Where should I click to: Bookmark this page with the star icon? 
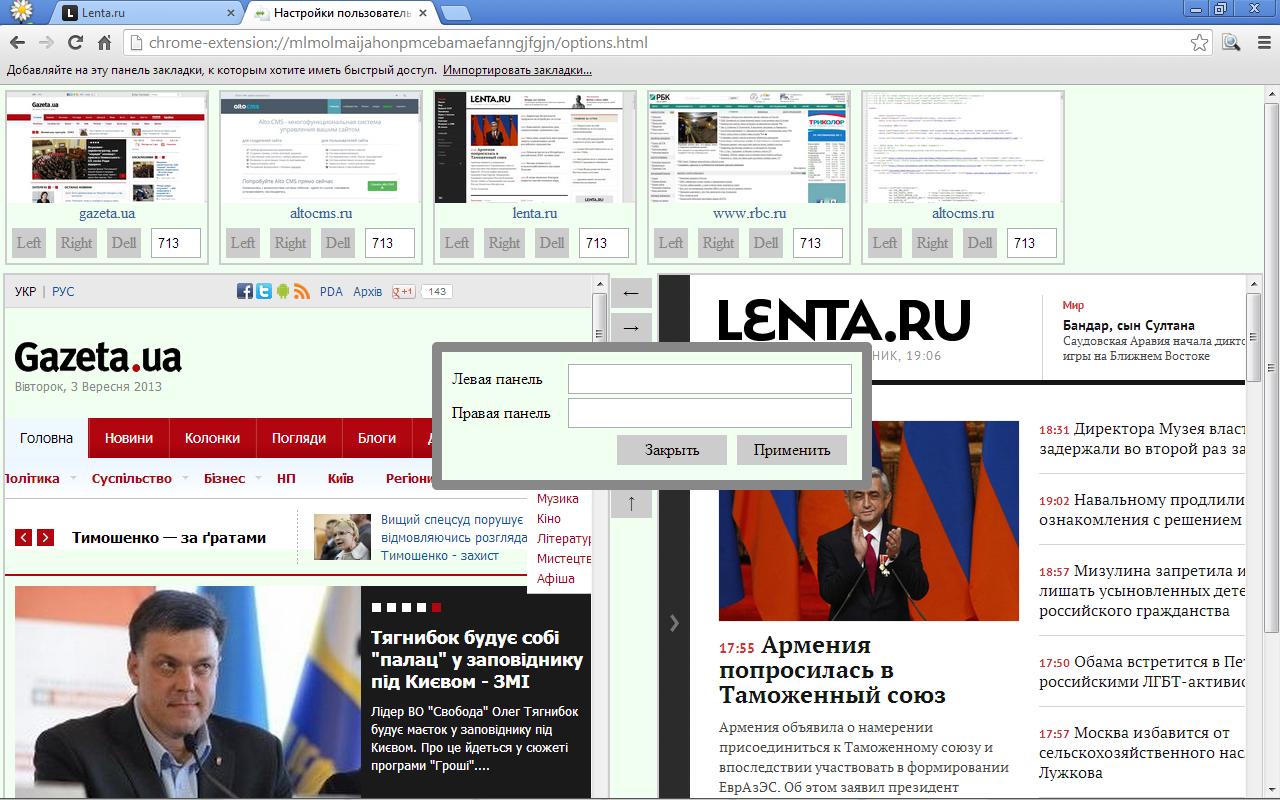1199,43
